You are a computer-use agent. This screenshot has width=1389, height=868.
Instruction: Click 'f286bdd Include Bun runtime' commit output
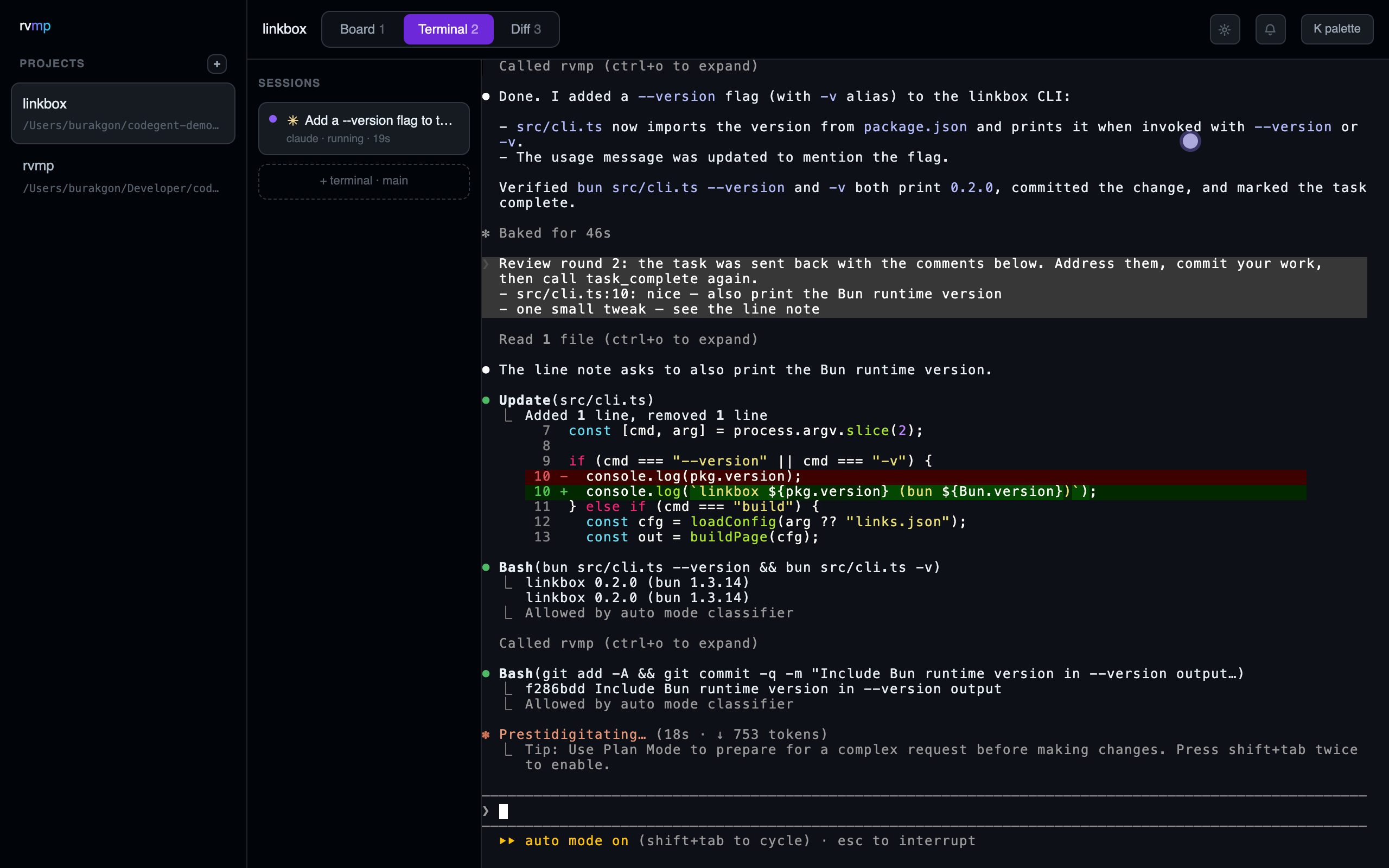[763, 689]
